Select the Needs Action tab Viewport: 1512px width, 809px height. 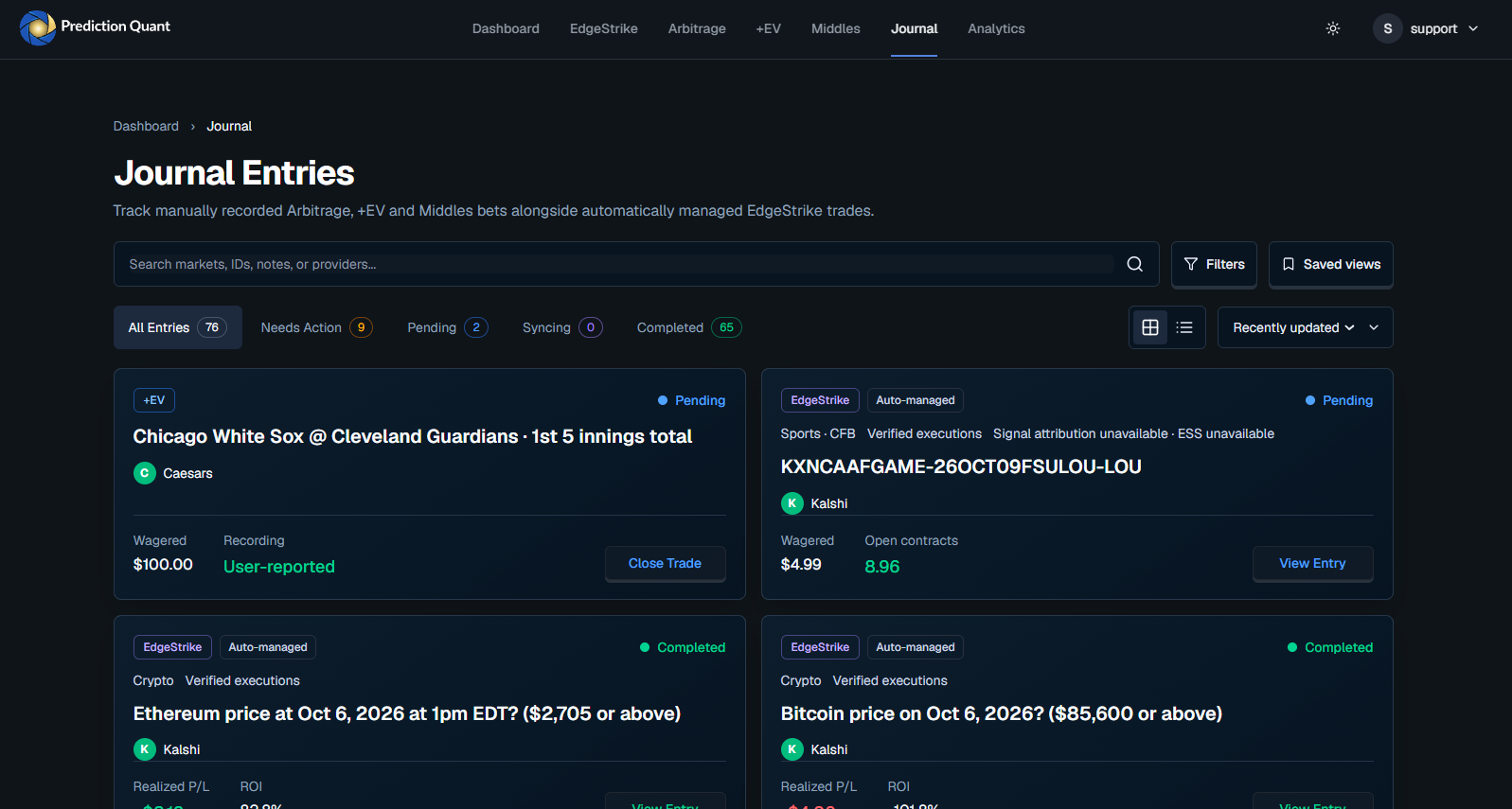(316, 327)
